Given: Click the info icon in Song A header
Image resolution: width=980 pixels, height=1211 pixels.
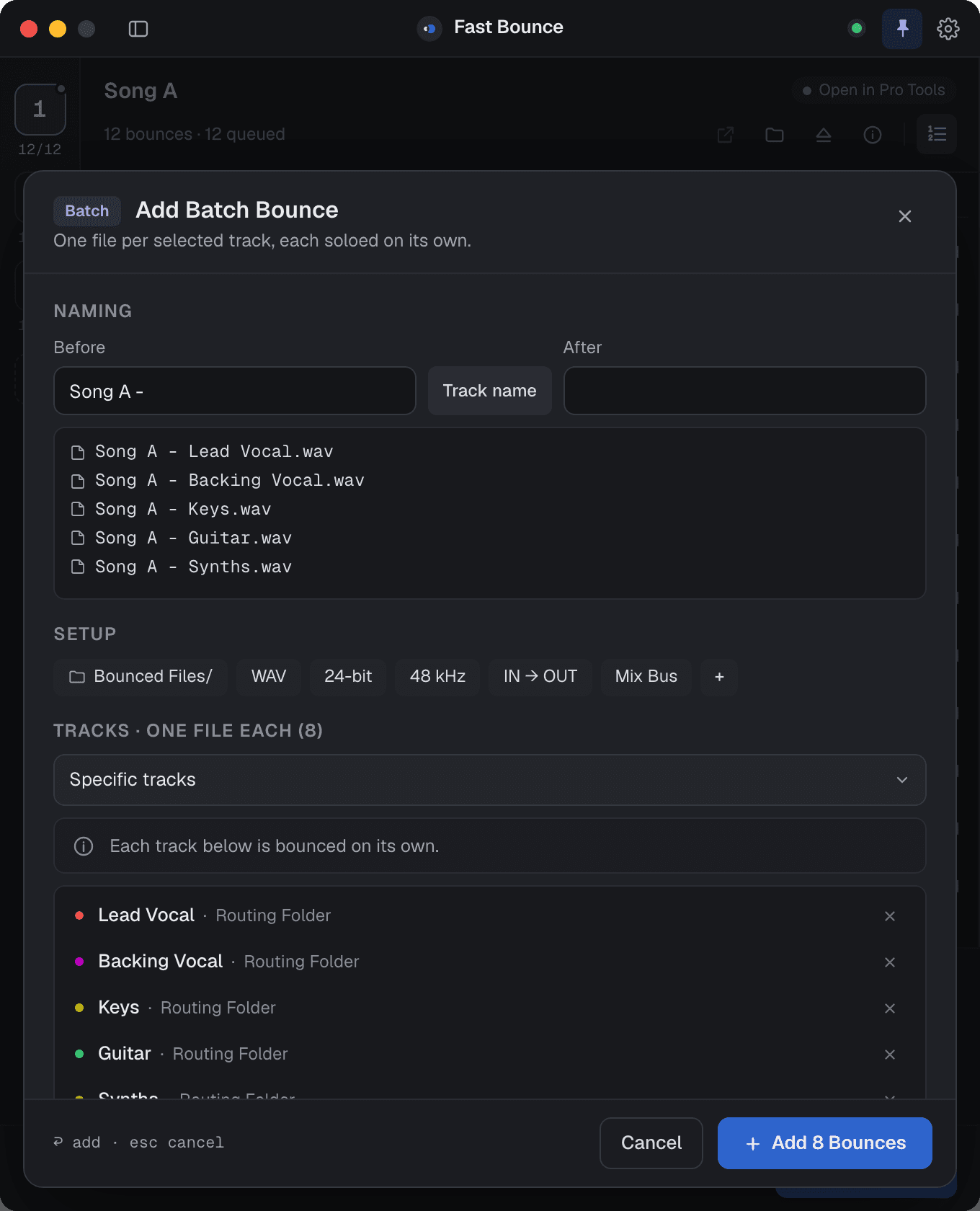Looking at the screenshot, I should [x=873, y=135].
